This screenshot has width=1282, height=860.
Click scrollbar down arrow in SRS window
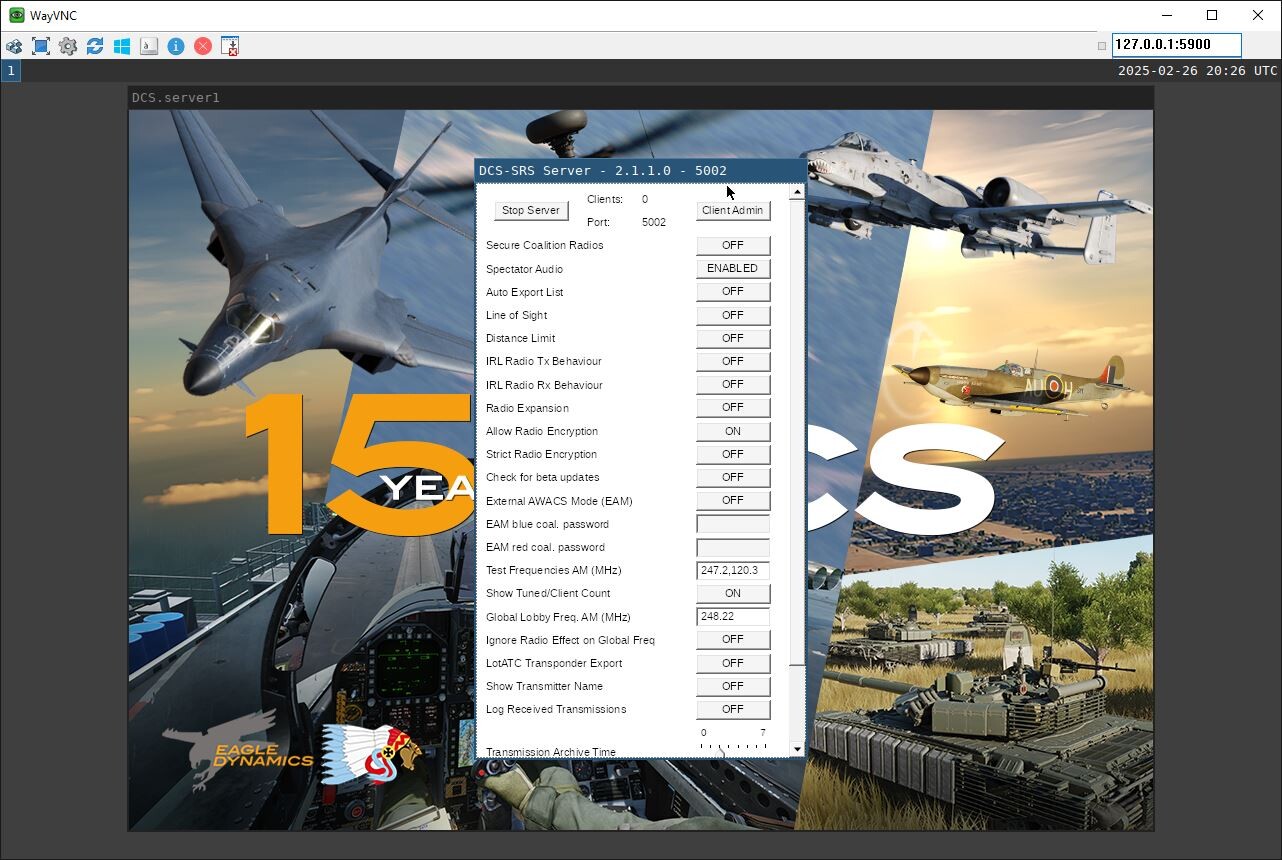point(797,749)
